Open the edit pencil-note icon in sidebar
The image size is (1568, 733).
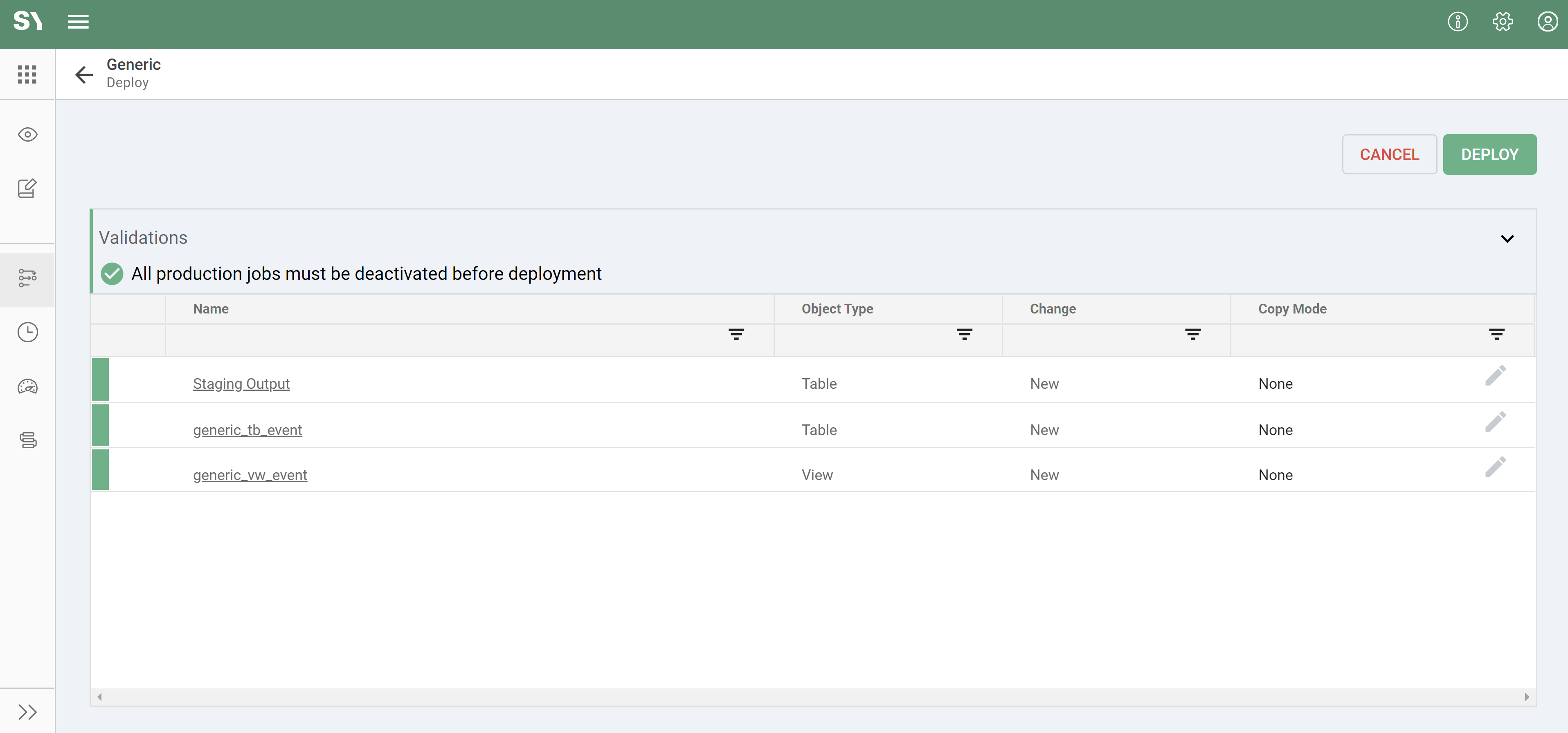pyautogui.click(x=27, y=188)
